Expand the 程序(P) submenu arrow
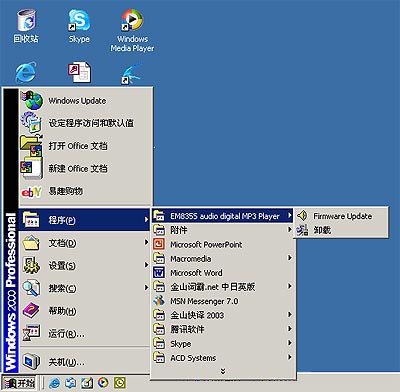Screen dimensions: 400x392 pos(146,220)
